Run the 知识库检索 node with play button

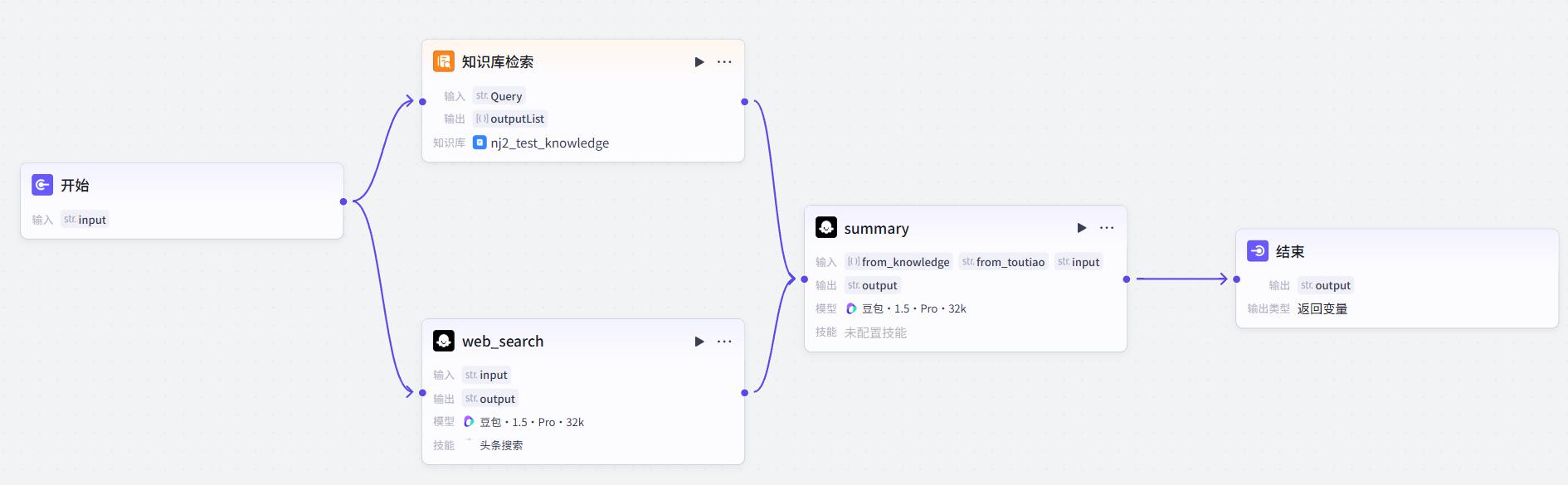699,62
